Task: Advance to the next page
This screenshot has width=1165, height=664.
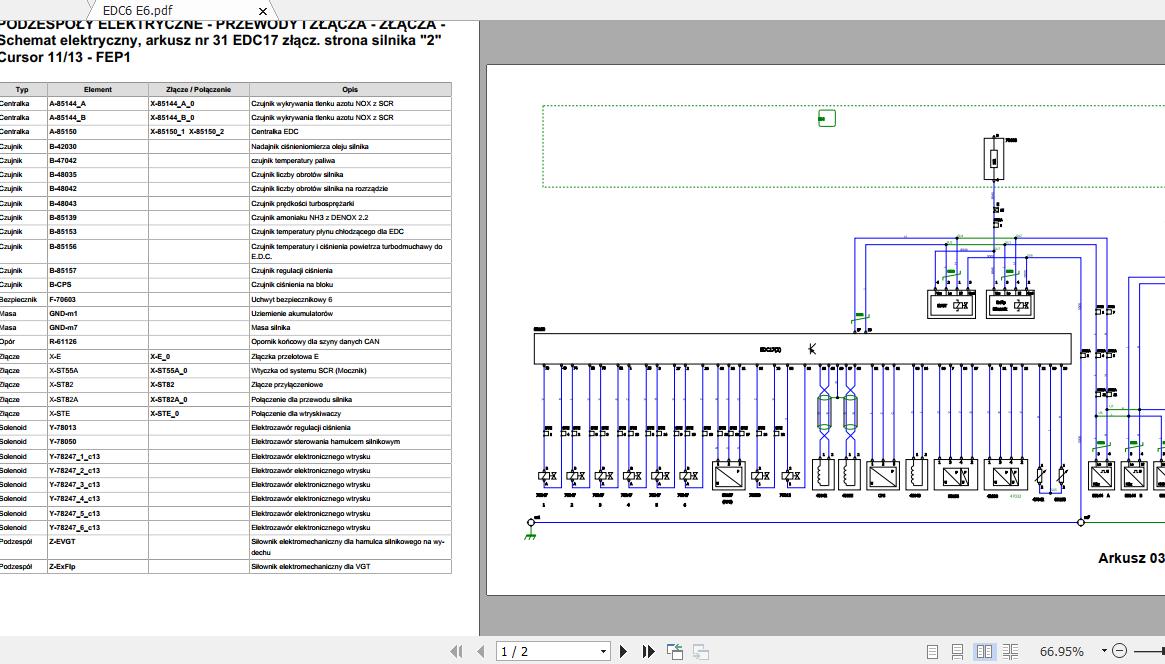Action: [624, 650]
